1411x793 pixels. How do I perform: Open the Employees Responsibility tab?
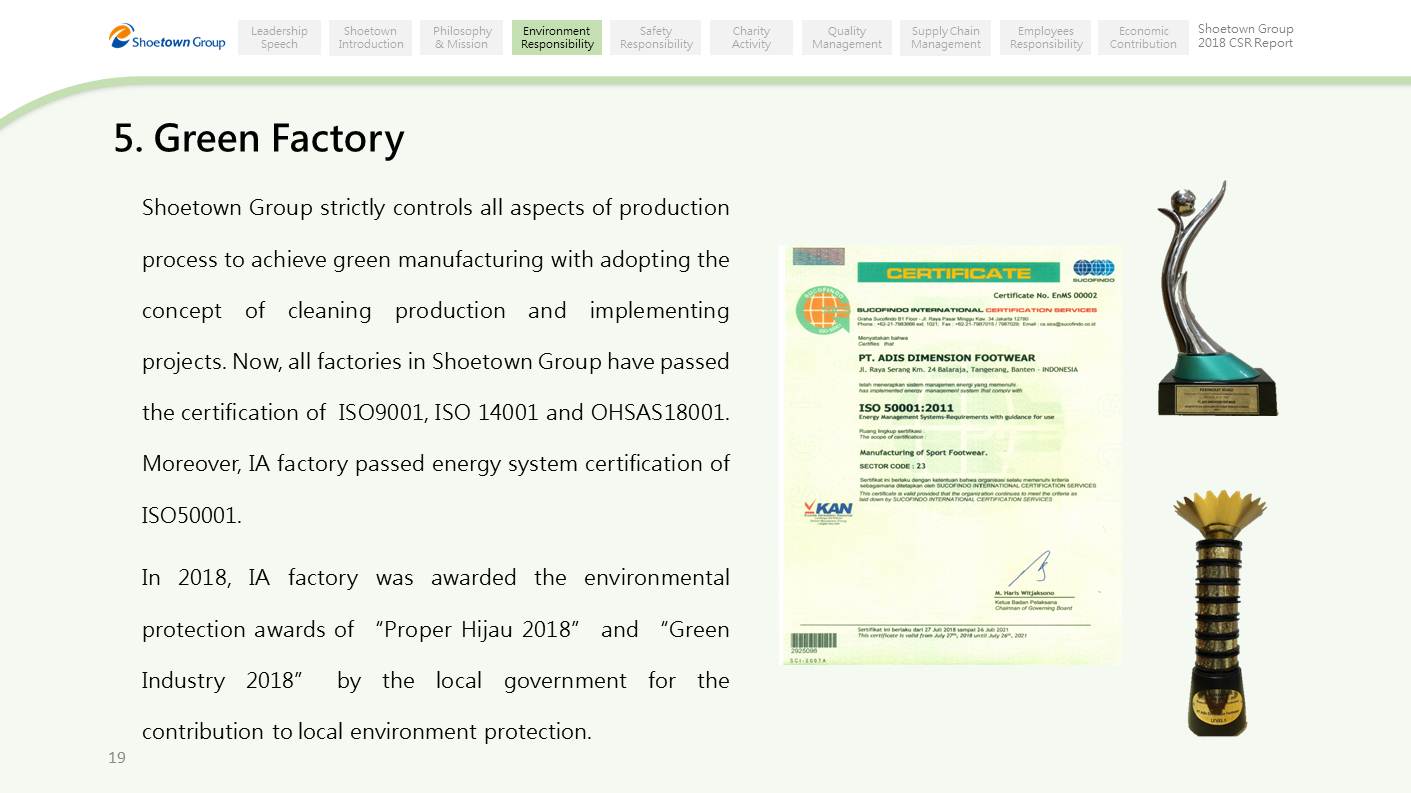[x=1046, y=38]
